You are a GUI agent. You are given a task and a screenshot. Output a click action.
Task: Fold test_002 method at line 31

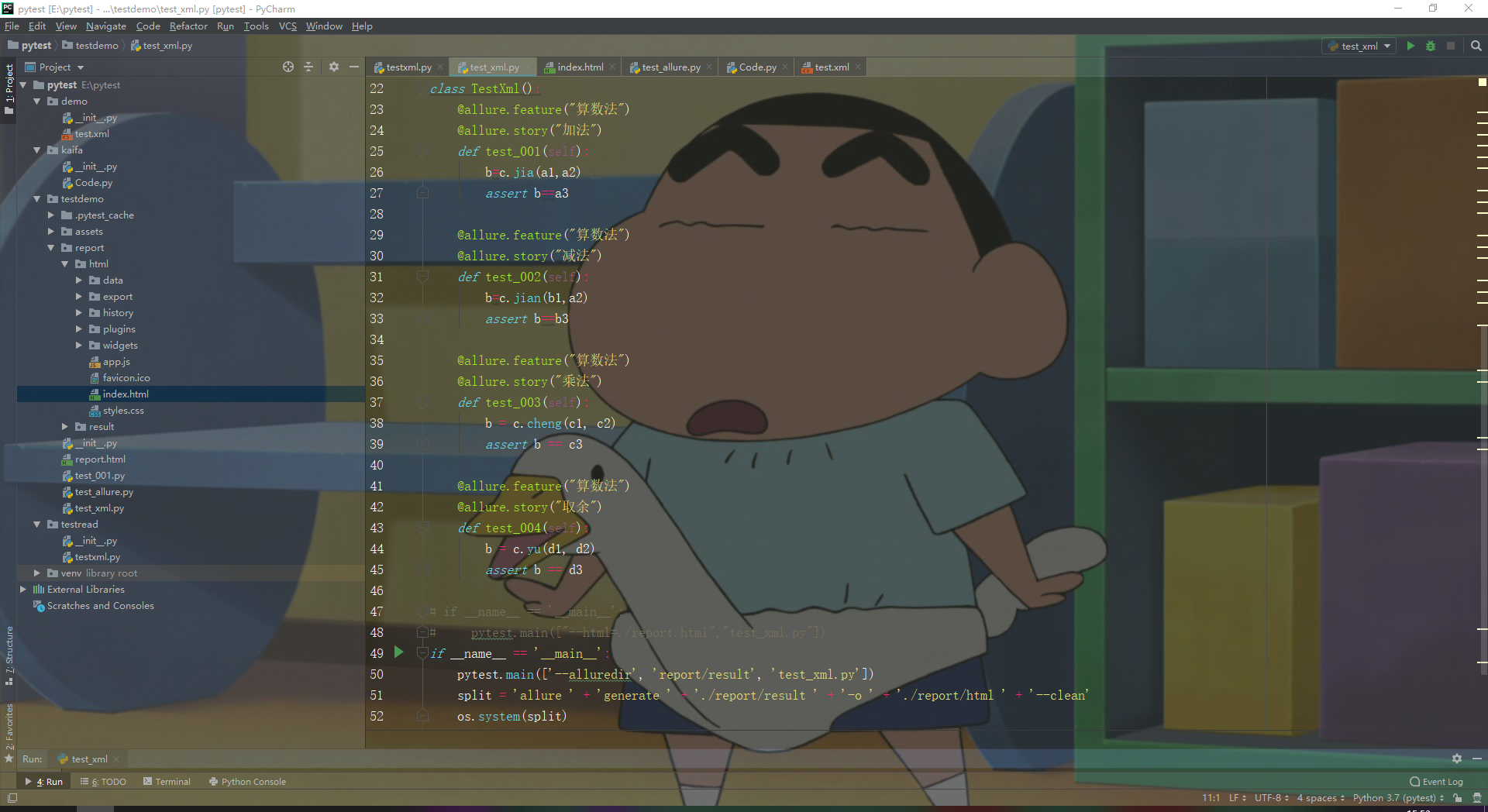[422, 277]
